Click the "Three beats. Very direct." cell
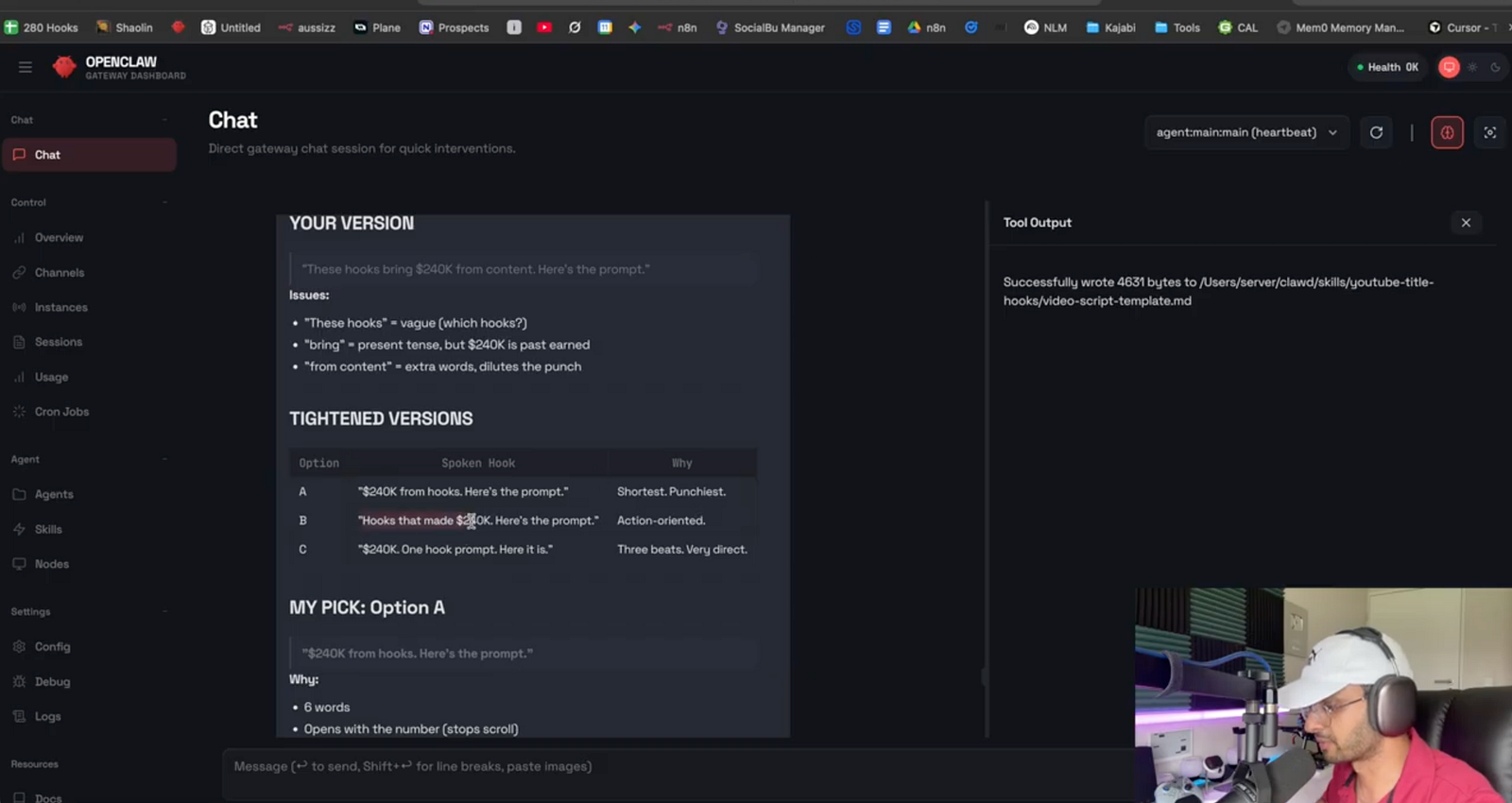The height and width of the screenshot is (803, 1512). pos(682,550)
